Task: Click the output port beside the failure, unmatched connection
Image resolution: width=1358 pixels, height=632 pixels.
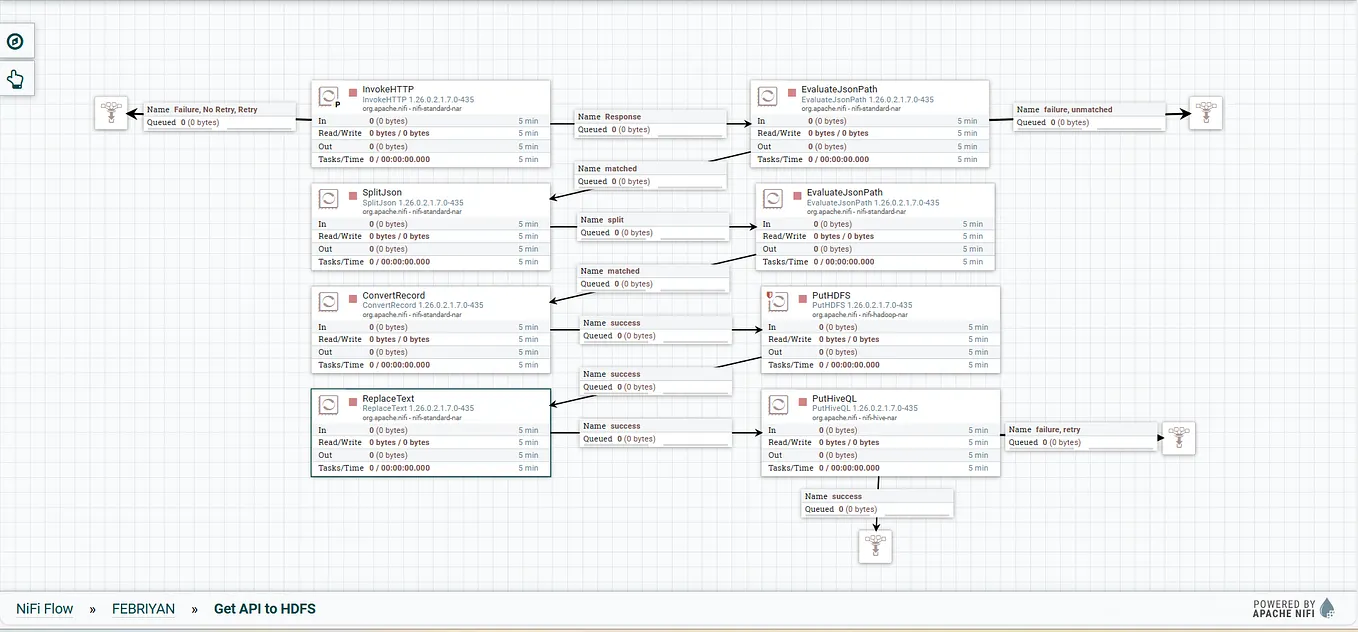Action: pos(1205,113)
